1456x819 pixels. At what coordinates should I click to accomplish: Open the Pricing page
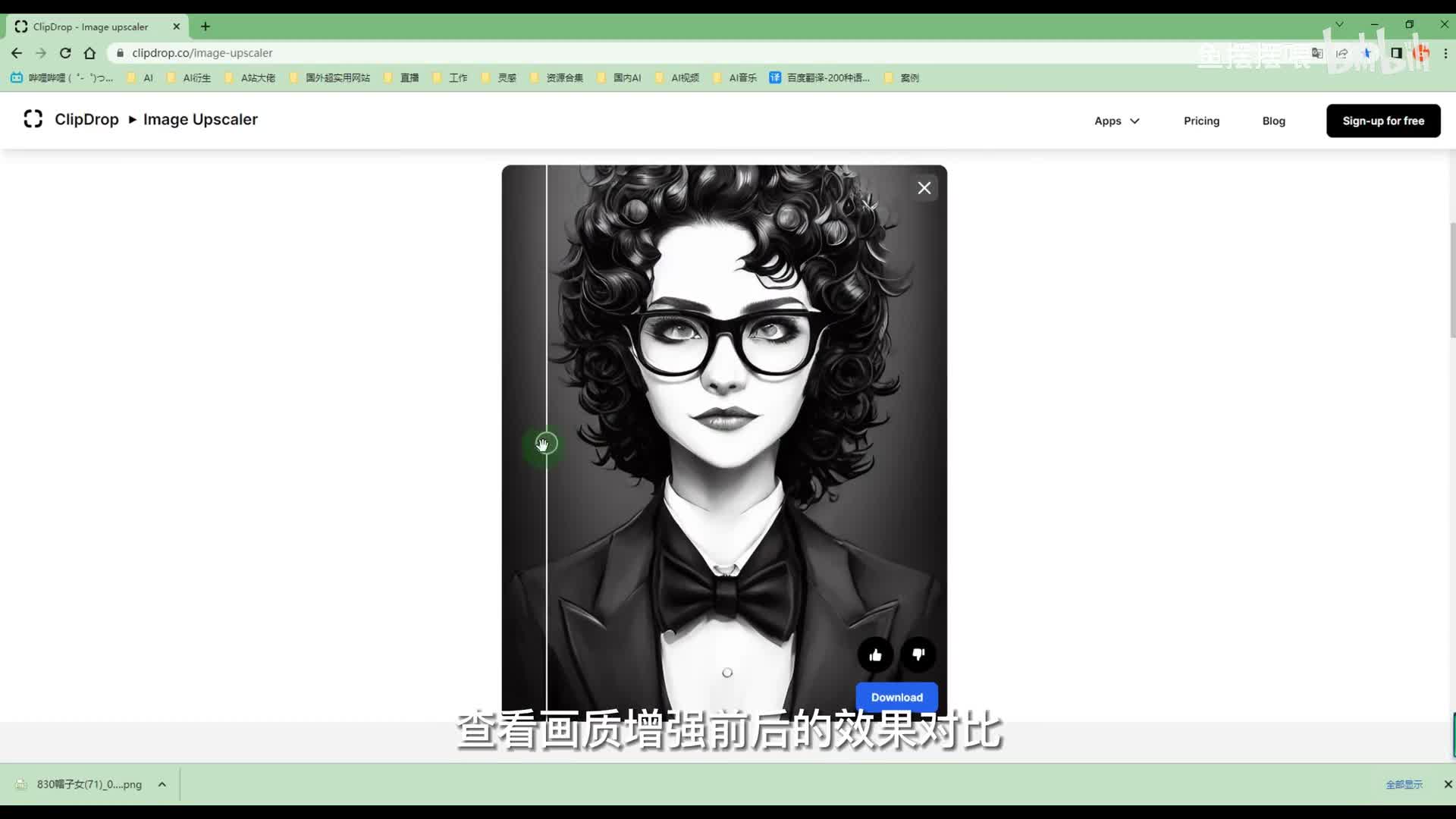[1201, 121]
